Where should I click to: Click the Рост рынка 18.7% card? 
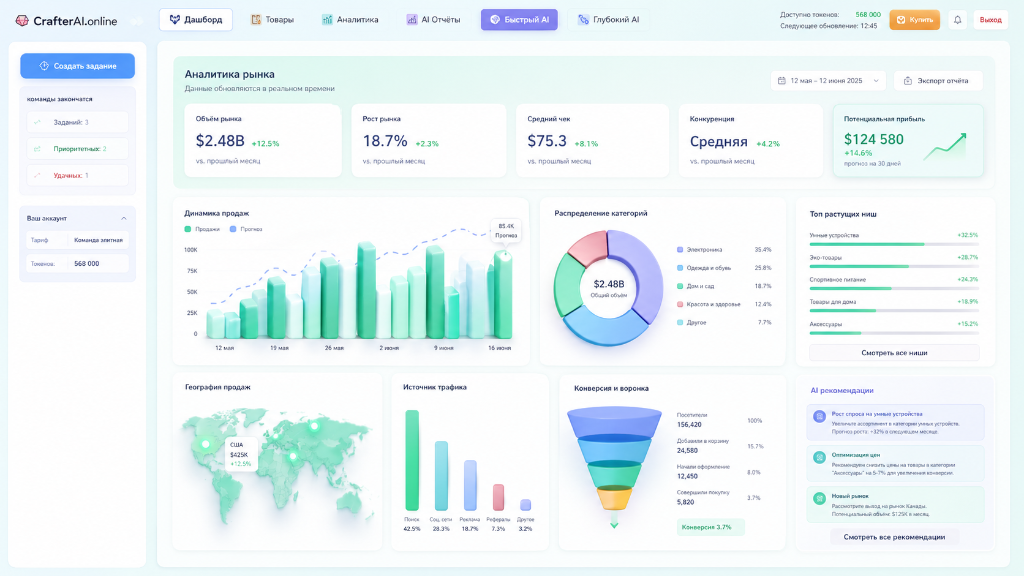tap(428, 140)
